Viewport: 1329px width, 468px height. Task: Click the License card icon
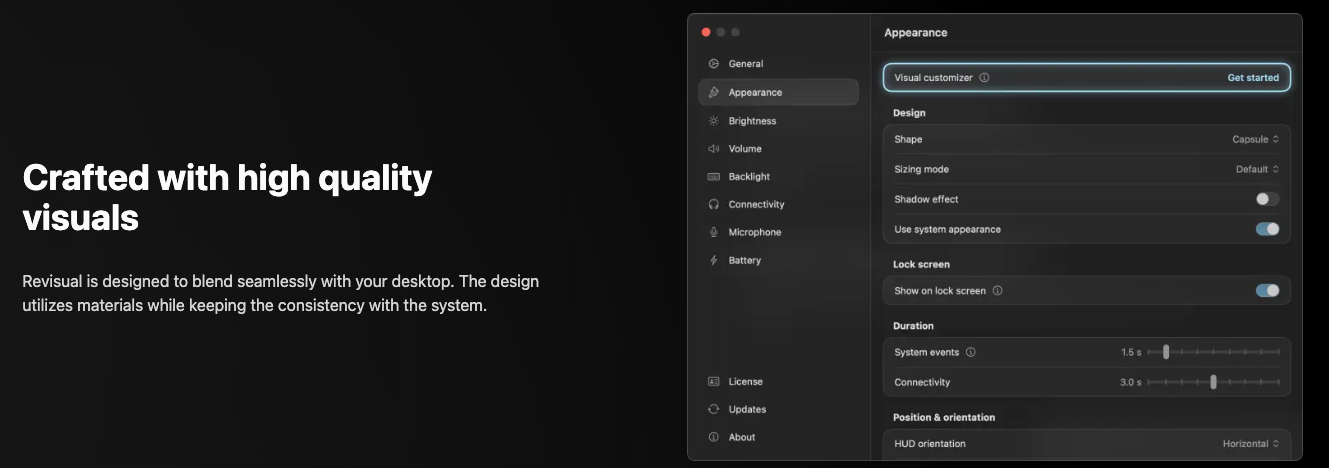pos(714,381)
